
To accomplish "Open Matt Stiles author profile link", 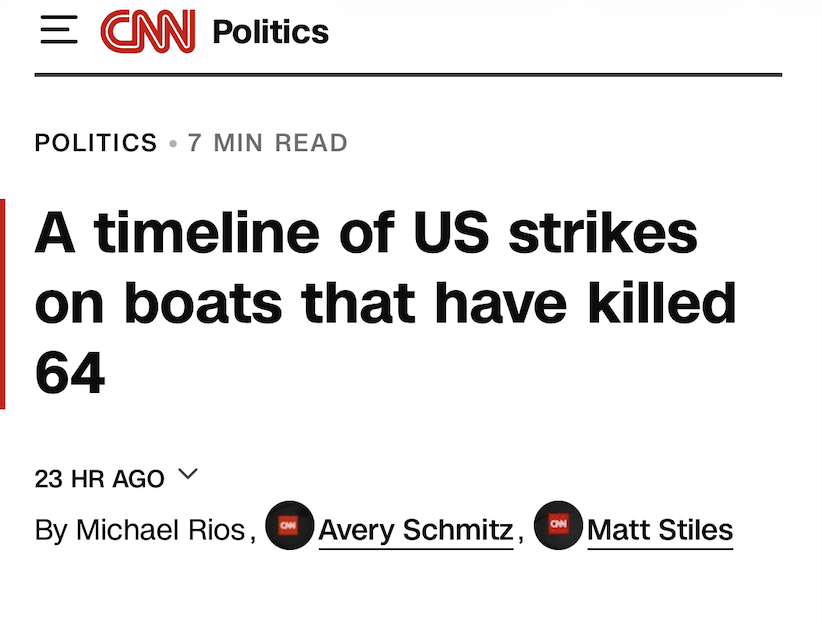I will coord(660,529).
